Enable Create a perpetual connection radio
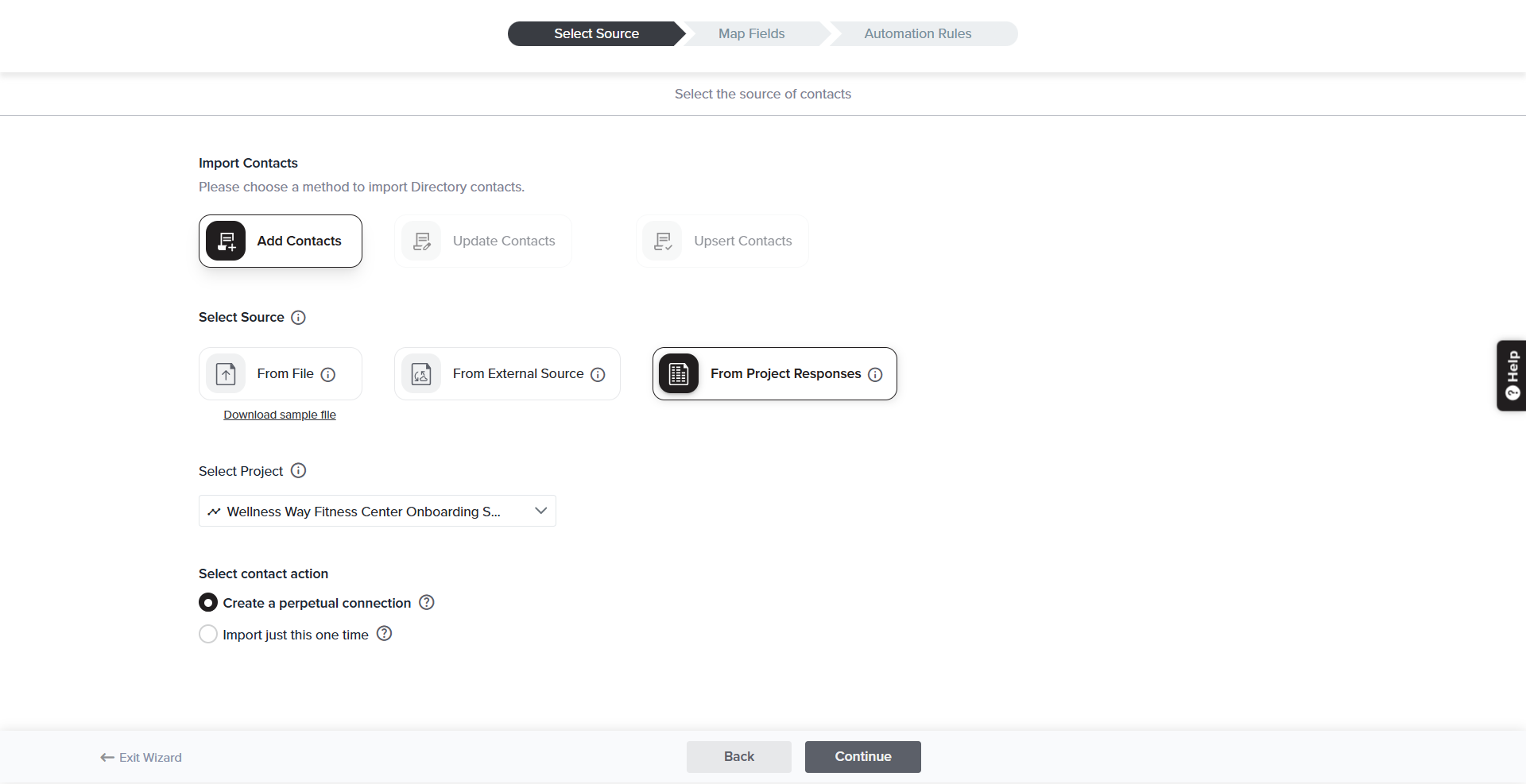Image resolution: width=1526 pixels, height=784 pixels. click(x=208, y=603)
